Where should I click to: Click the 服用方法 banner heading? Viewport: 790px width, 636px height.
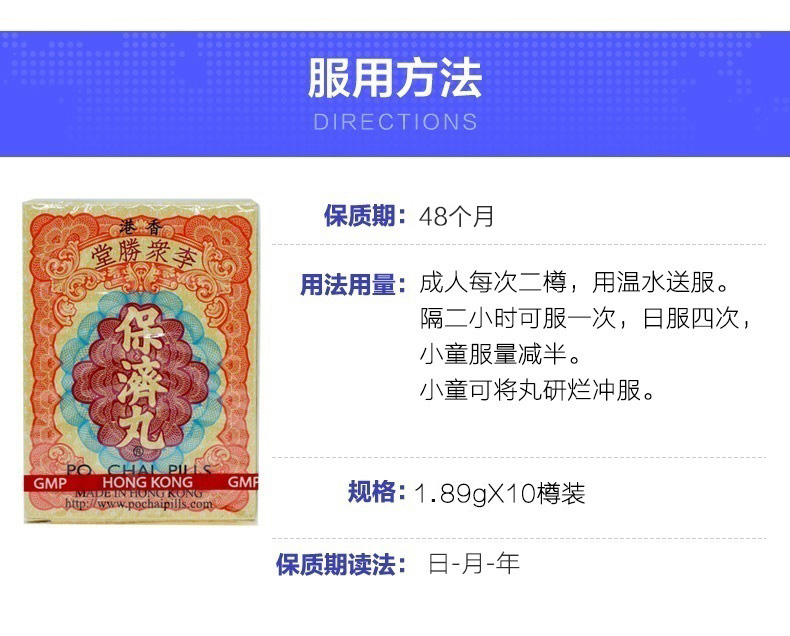coord(395,78)
